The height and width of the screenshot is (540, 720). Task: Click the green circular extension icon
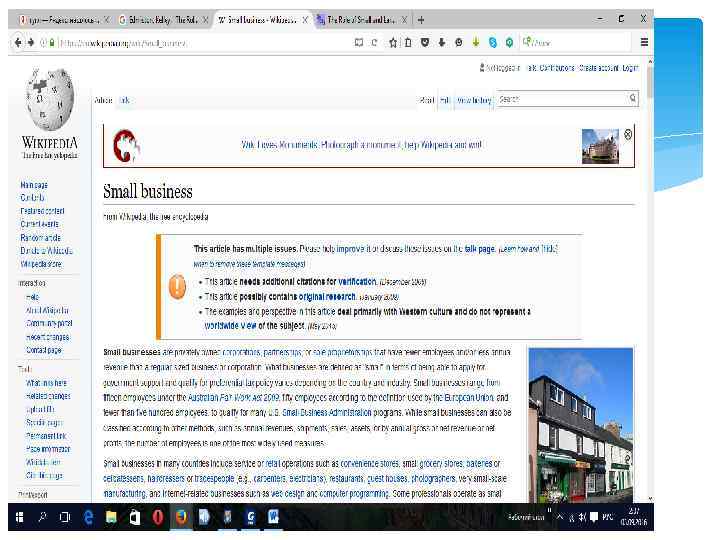coord(509,43)
